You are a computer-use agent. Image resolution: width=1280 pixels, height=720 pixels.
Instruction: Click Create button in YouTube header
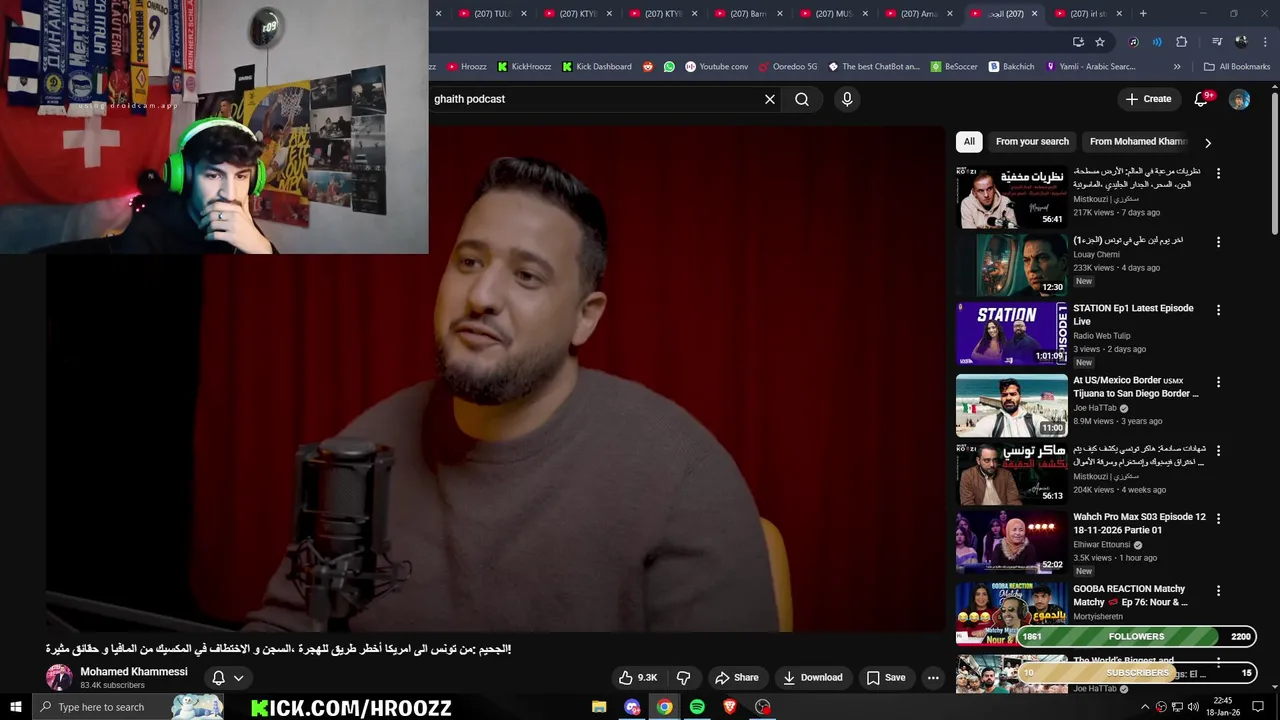tap(1148, 99)
